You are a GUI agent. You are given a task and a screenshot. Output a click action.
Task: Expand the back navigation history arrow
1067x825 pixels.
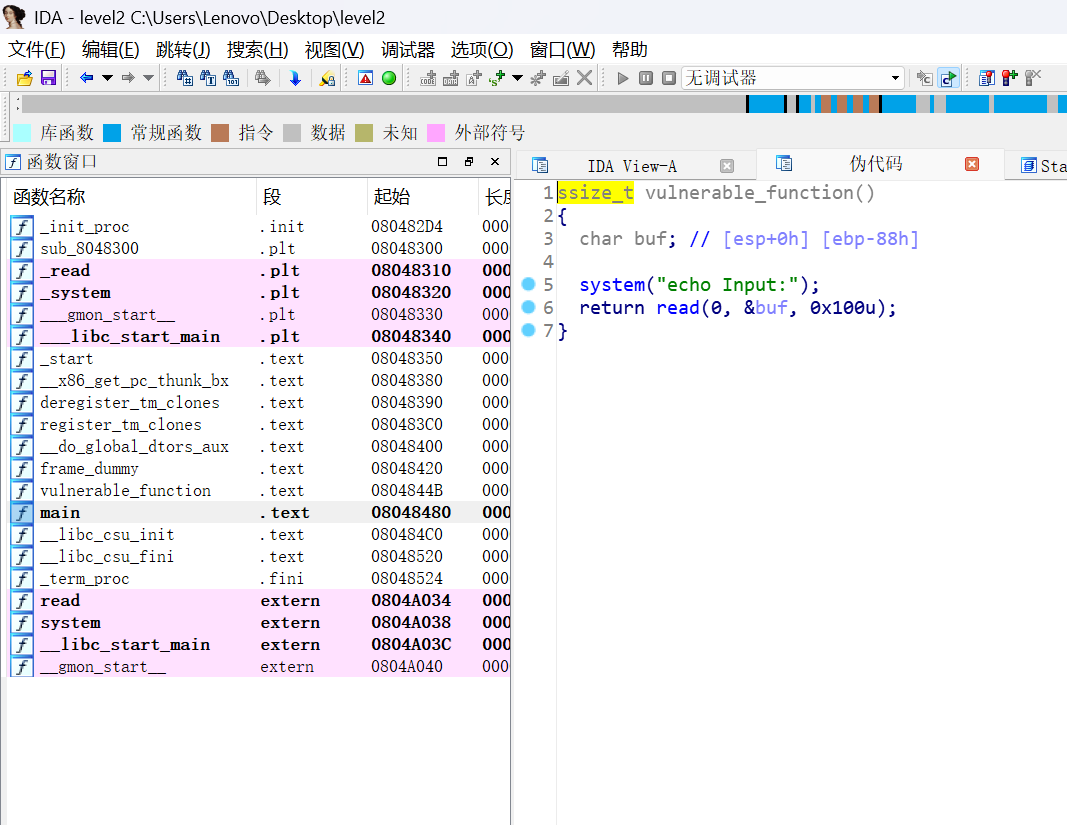[107, 78]
